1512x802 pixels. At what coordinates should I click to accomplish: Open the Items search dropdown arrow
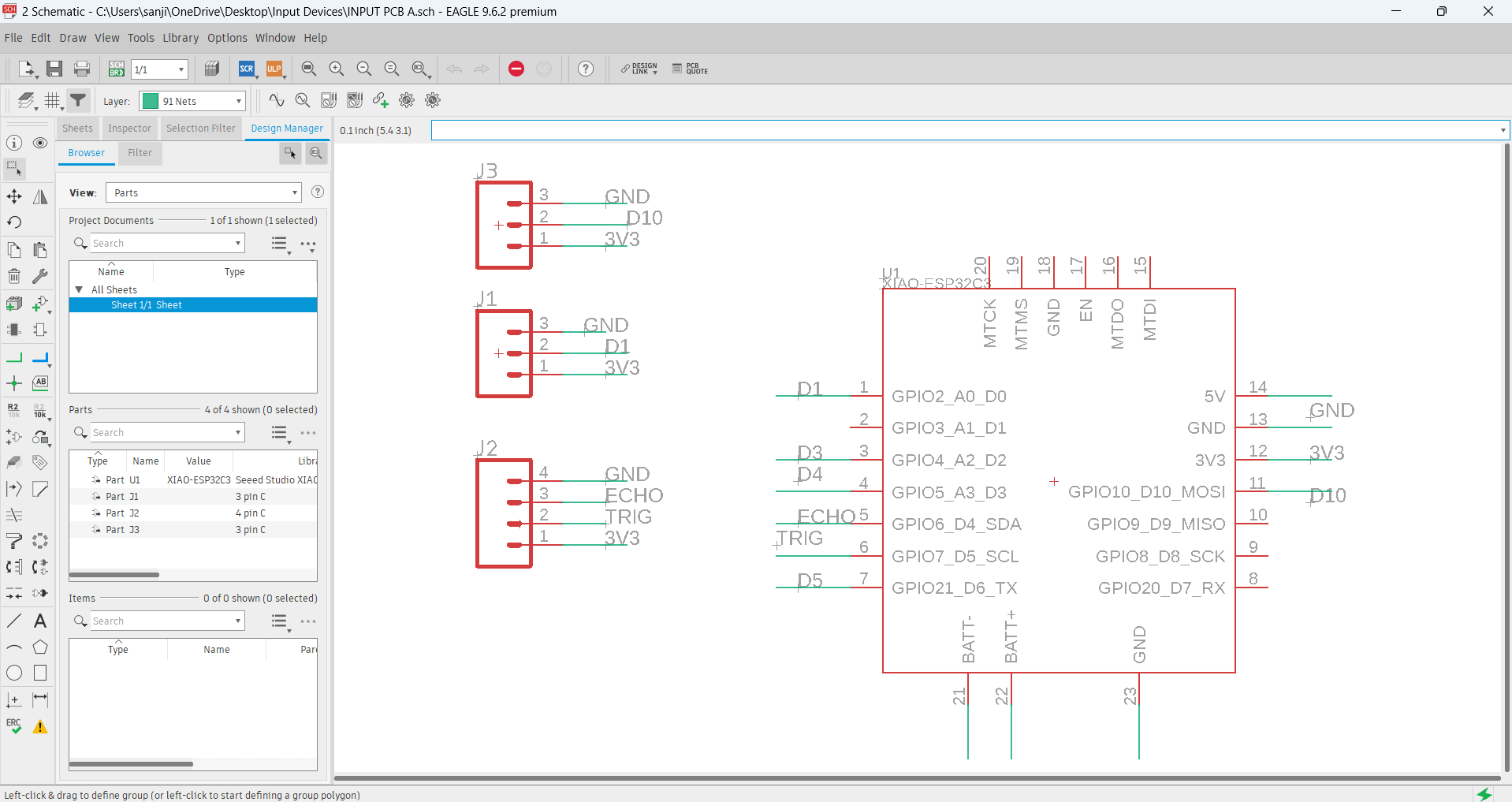(x=238, y=621)
